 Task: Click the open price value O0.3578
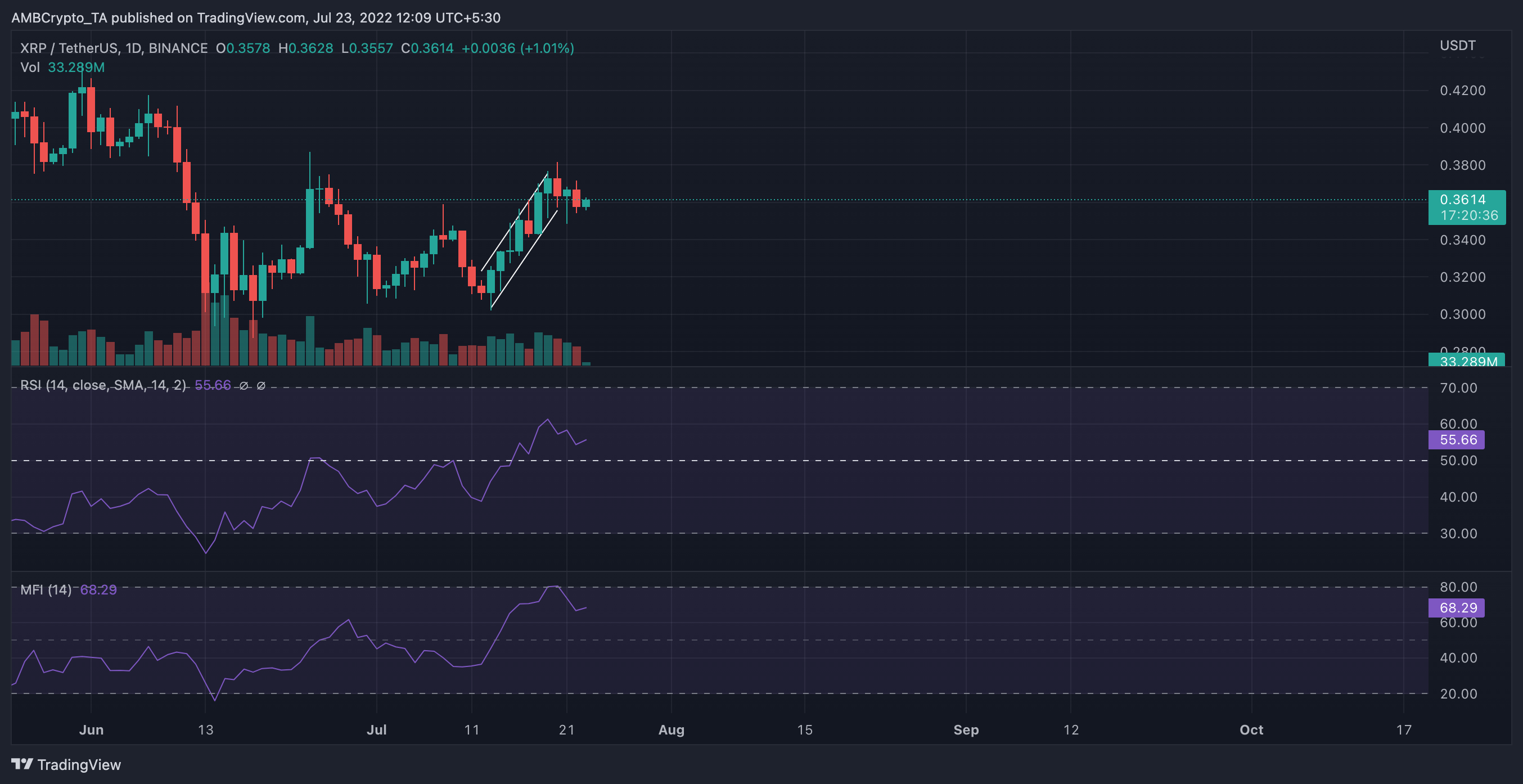point(243,48)
